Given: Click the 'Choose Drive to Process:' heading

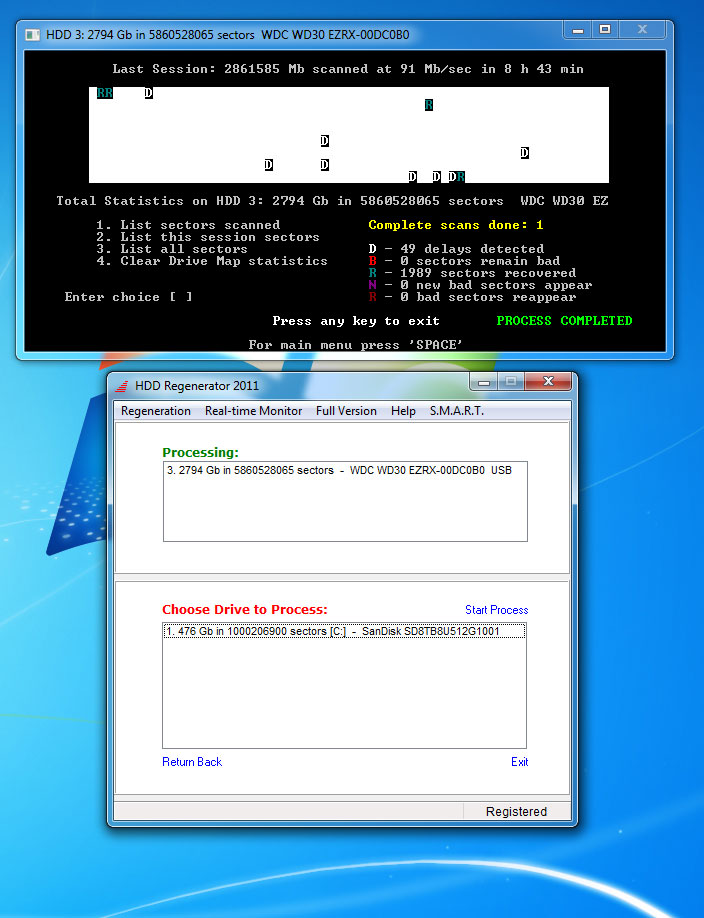Looking at the screenshot, I should (x=245, y=609).
